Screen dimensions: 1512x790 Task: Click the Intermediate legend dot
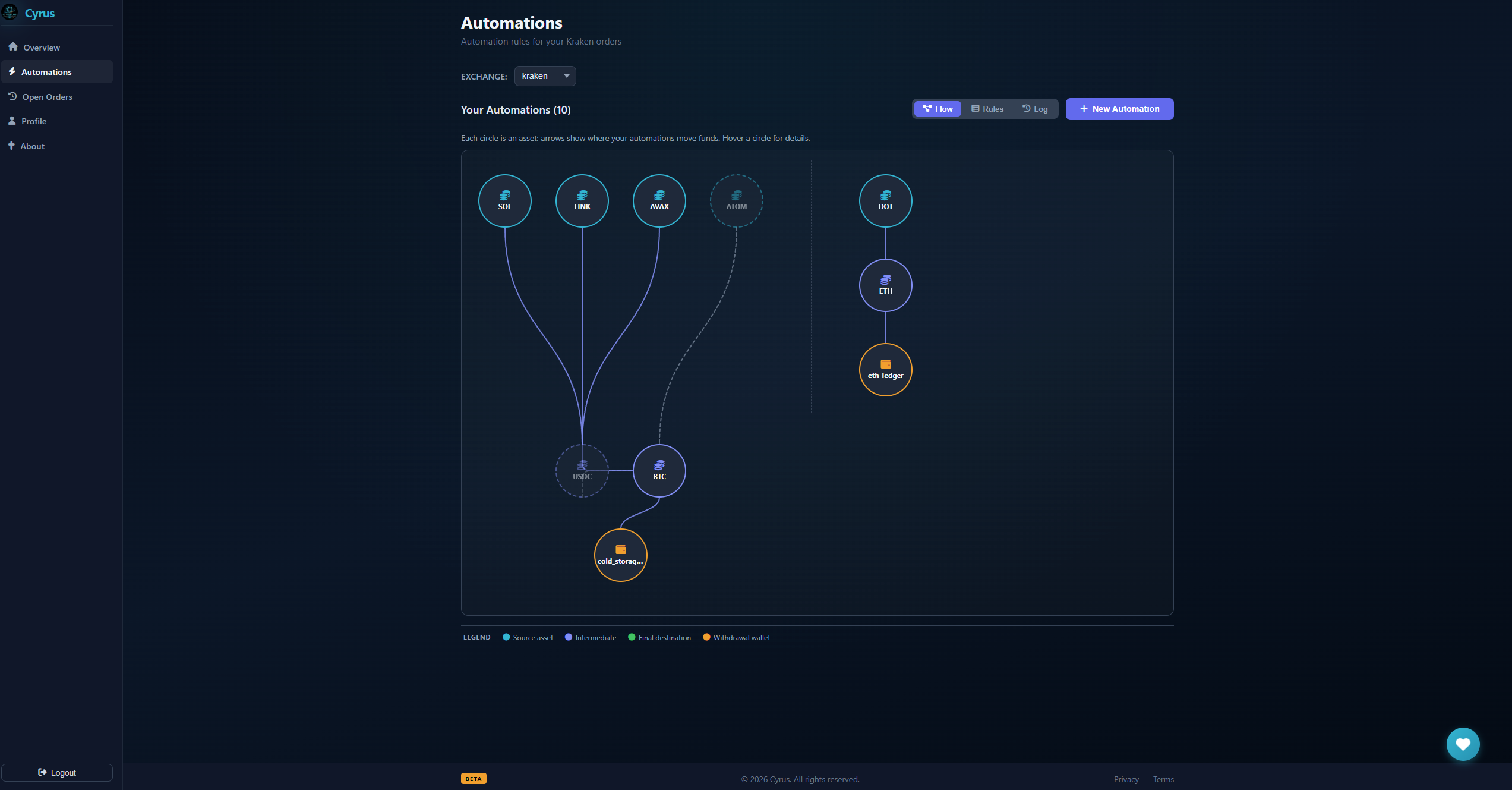[x=569, y=637]
